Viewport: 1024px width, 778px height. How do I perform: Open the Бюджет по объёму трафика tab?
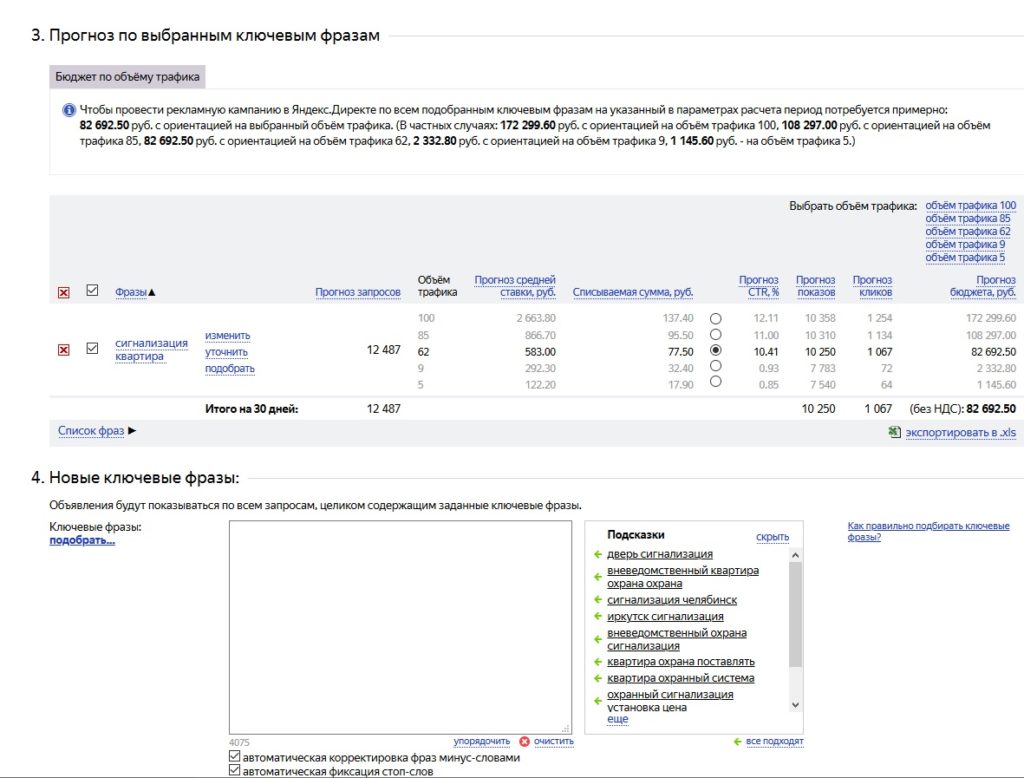click(127, 76)
